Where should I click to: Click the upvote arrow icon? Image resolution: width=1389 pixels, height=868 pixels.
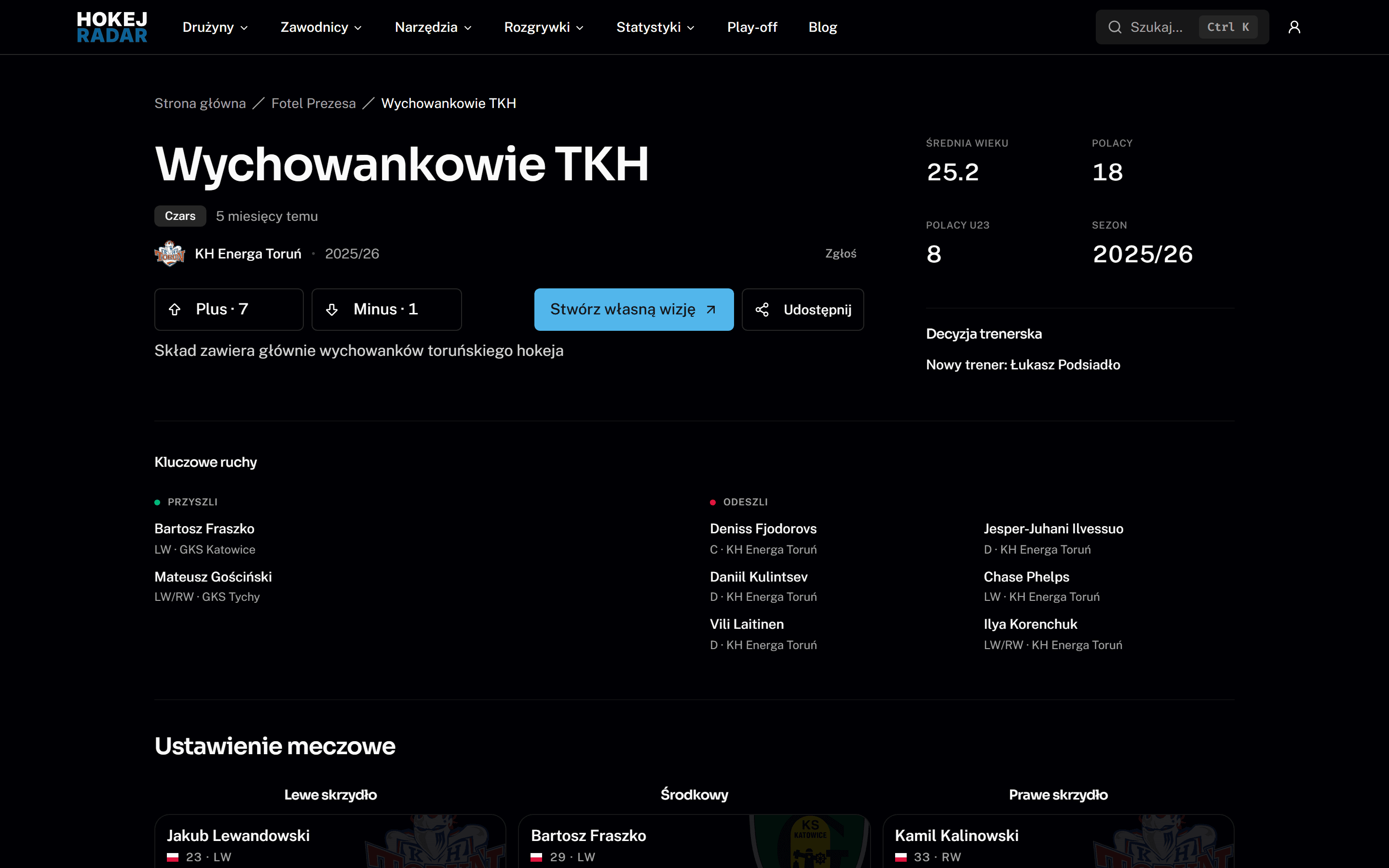175,310
